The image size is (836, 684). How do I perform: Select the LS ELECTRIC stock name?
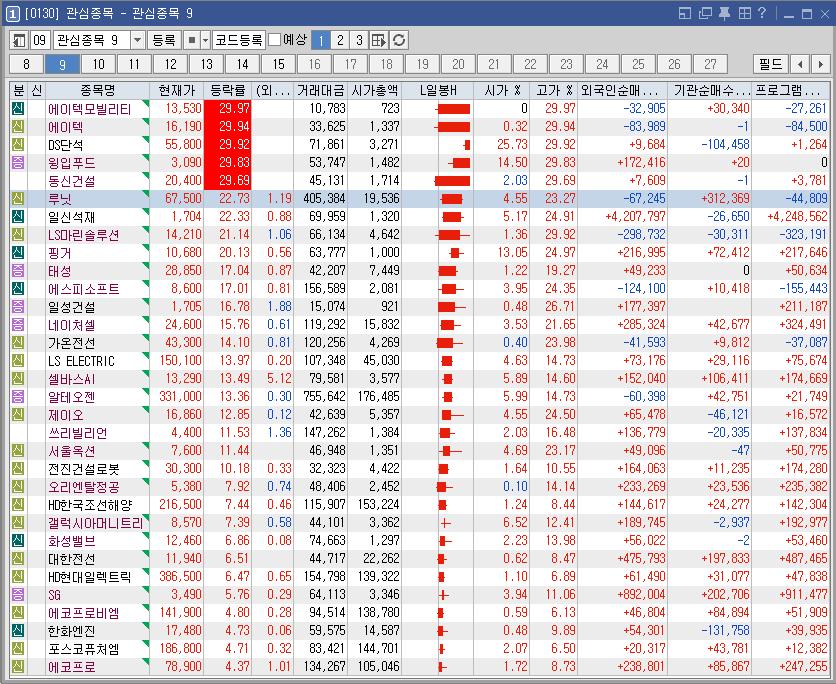click(81, 361)
